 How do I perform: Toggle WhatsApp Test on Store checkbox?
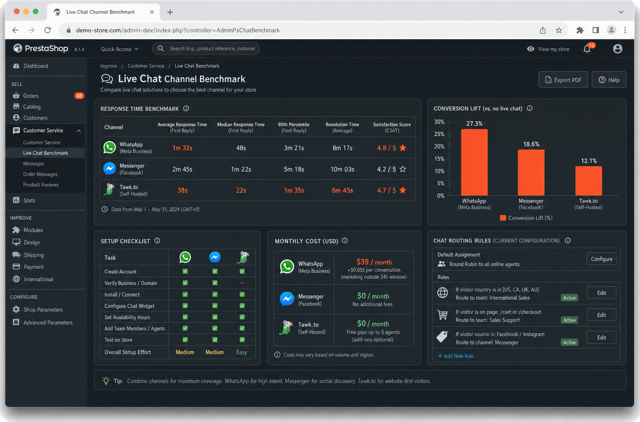coord(185,340)
